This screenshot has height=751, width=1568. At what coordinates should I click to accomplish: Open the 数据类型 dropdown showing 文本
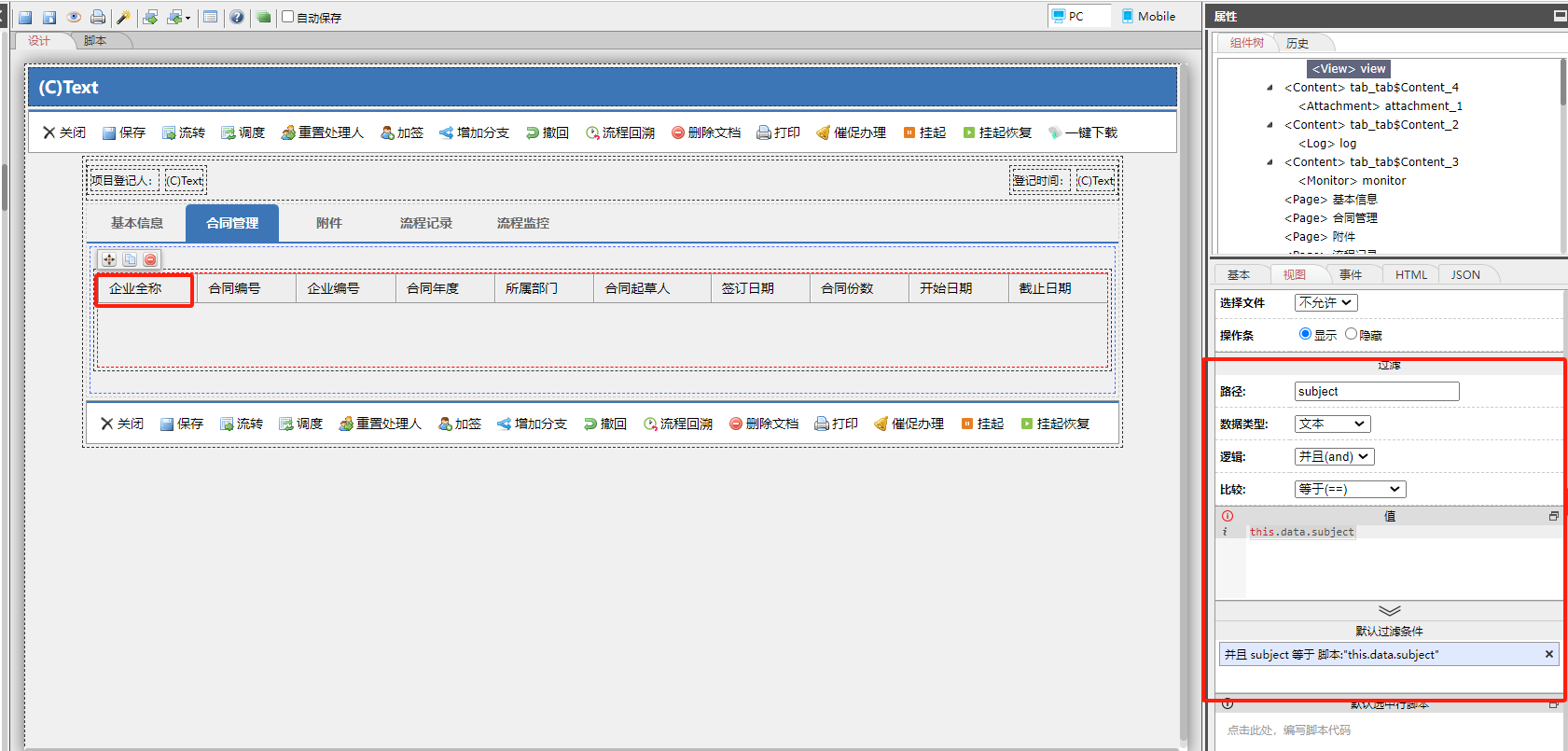(x=1332, y=424)
